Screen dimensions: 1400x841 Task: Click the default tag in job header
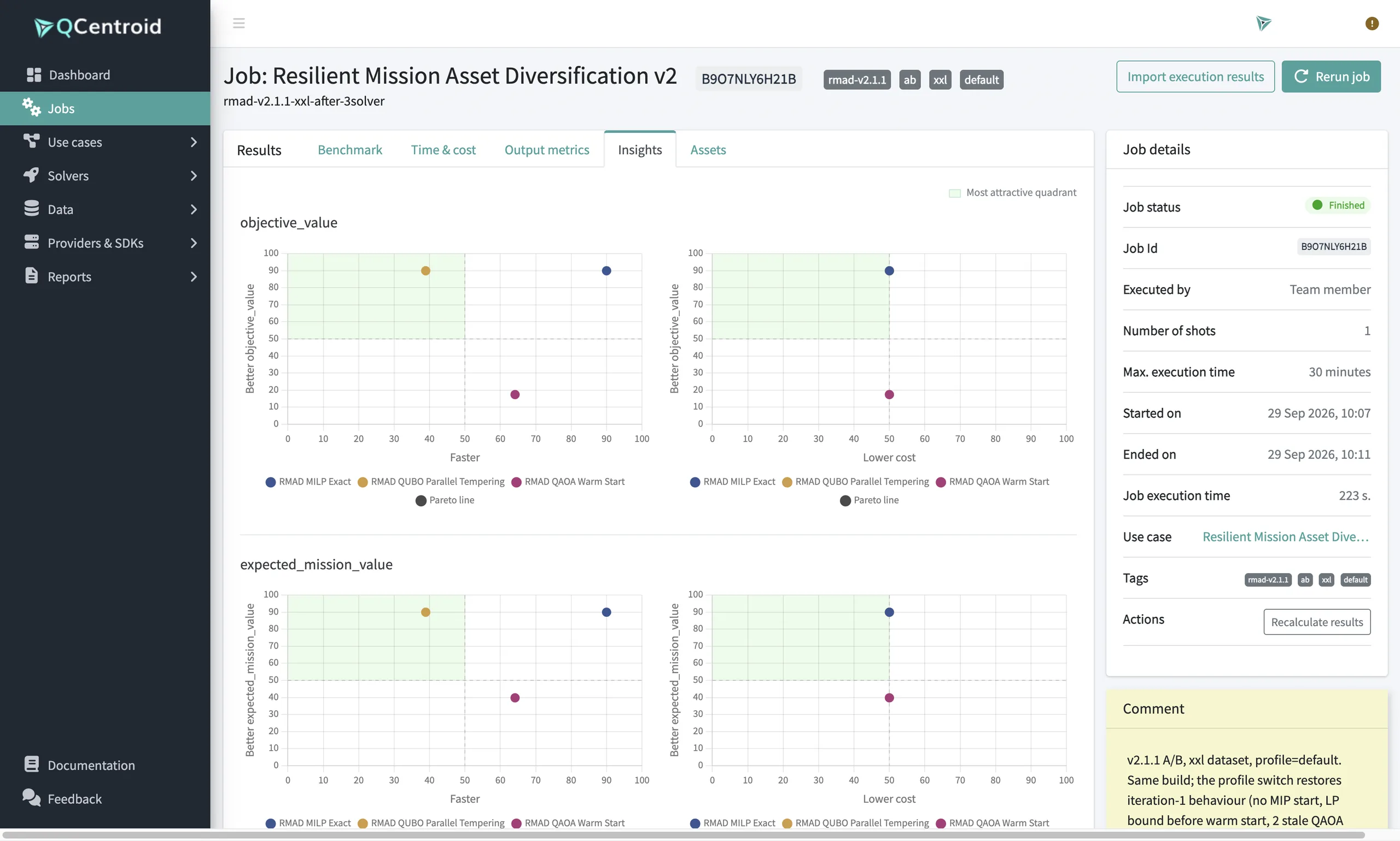pos(981,80)
